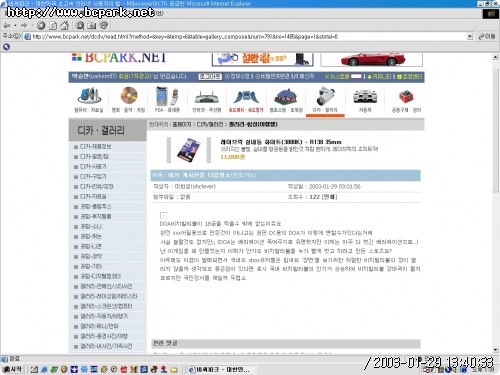Go forward with the Forward arrow

tap(24, 25)
